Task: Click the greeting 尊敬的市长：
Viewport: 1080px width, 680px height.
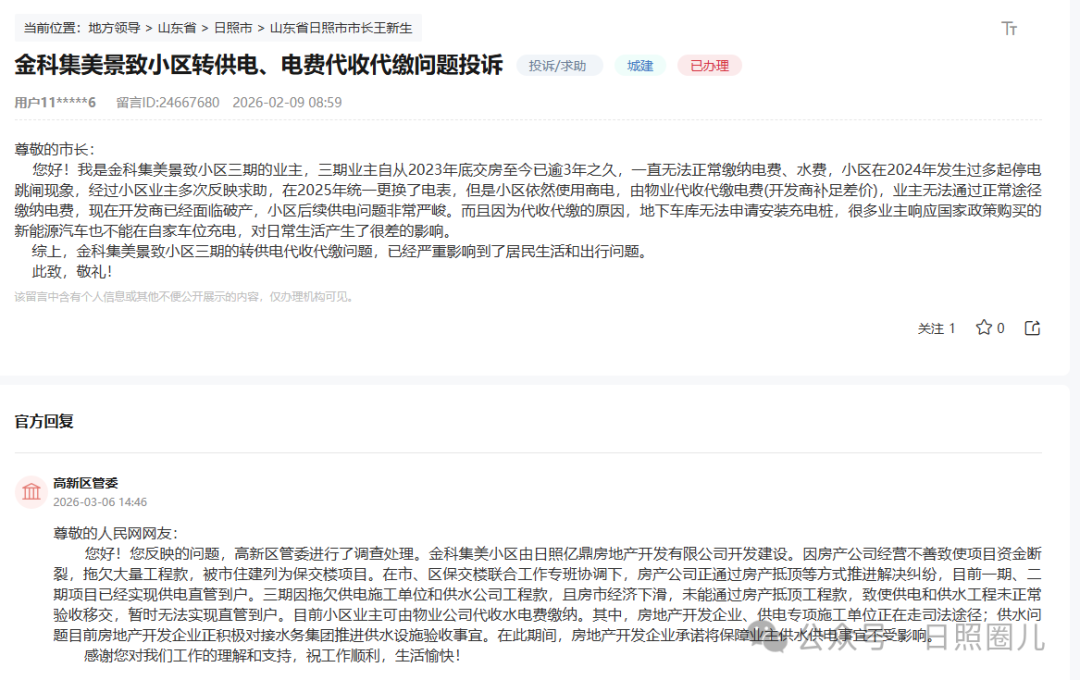Action: pos(55,150)
